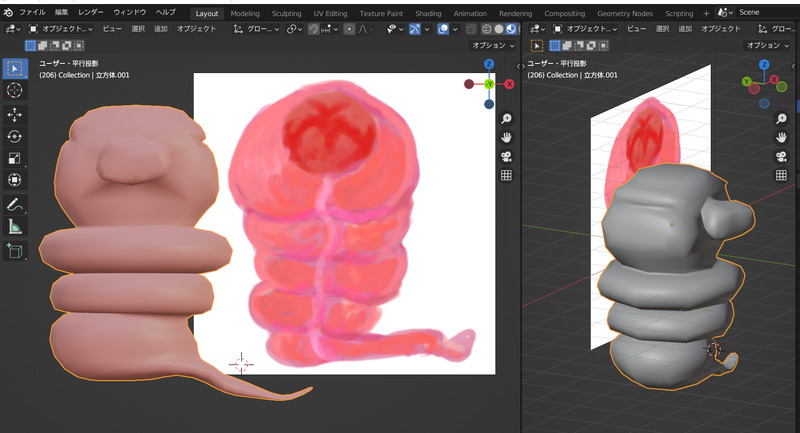Open pivot point dropdown in left viewport

point(294,29)
